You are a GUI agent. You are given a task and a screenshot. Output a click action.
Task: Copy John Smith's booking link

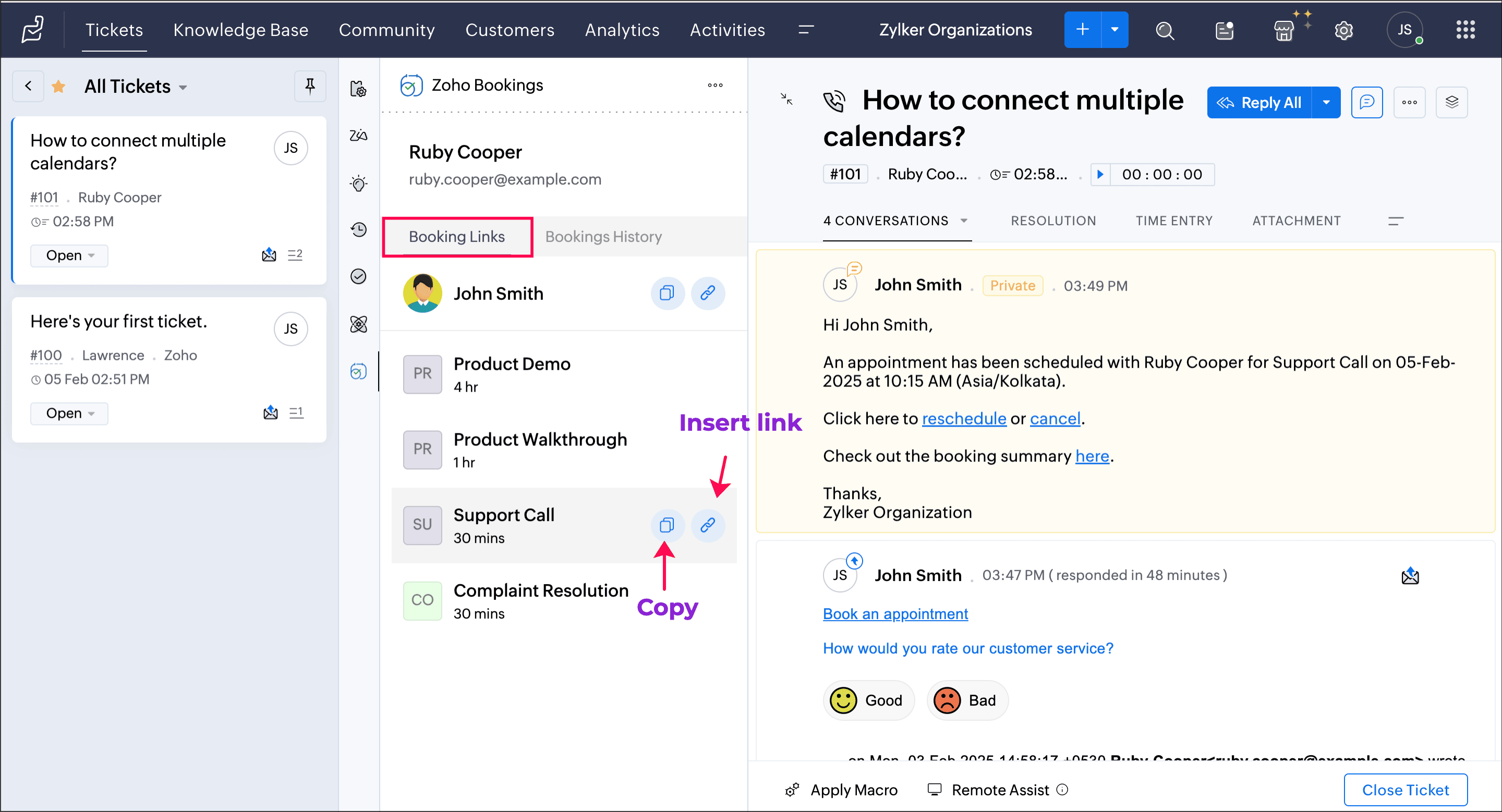point(667,293)
